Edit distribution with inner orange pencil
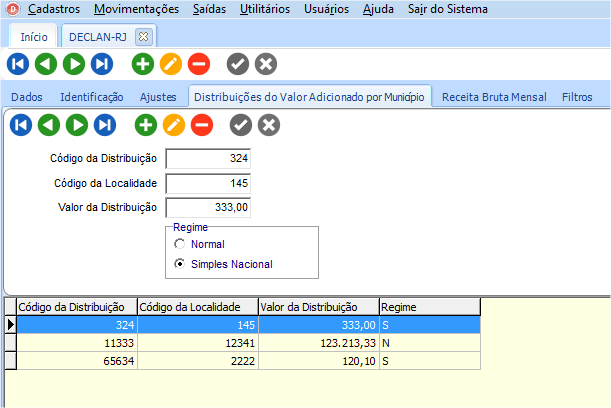This screenshot has height=408, width=611. (174, 125)
